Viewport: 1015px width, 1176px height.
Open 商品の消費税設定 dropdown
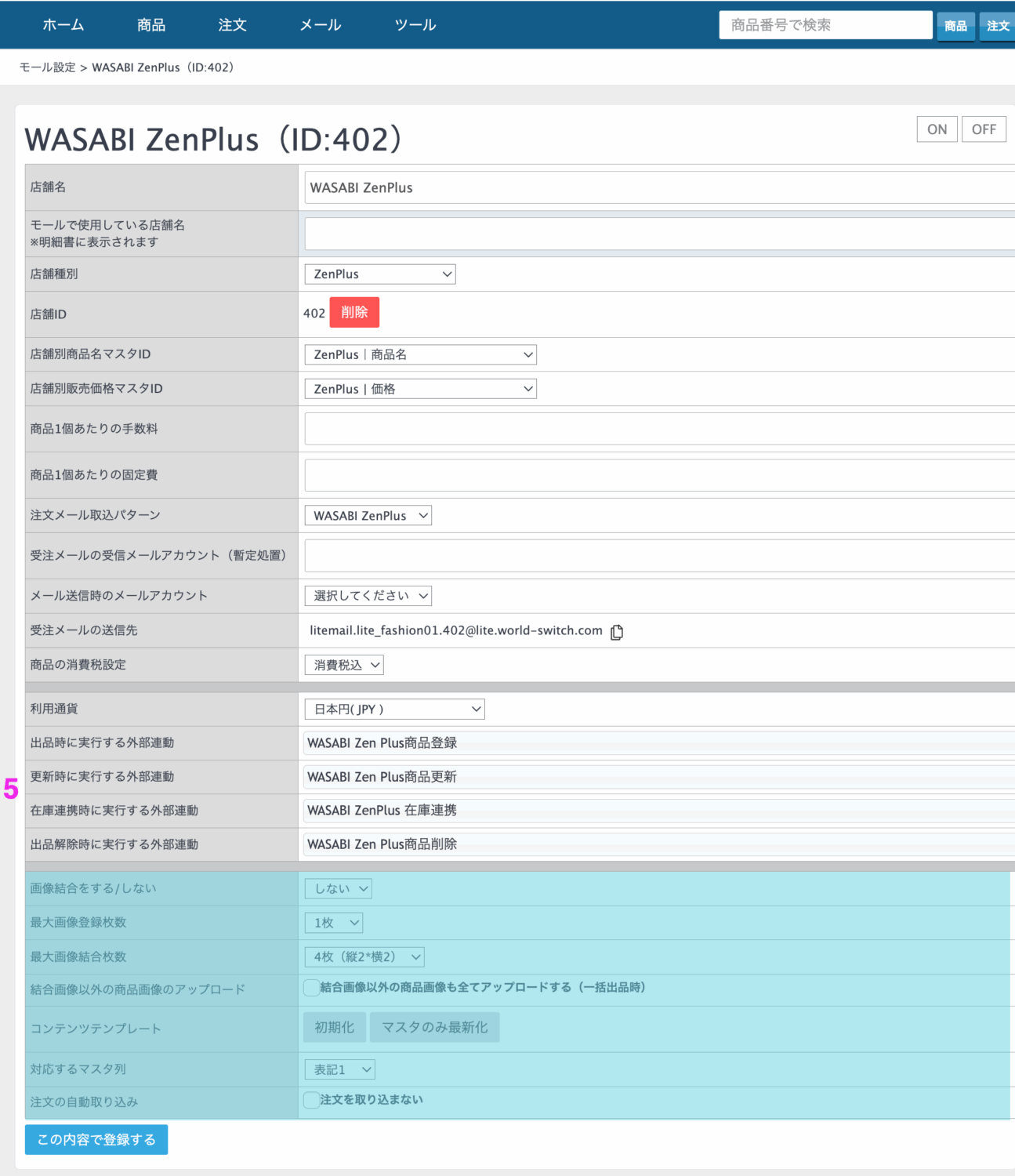point(344,665)
